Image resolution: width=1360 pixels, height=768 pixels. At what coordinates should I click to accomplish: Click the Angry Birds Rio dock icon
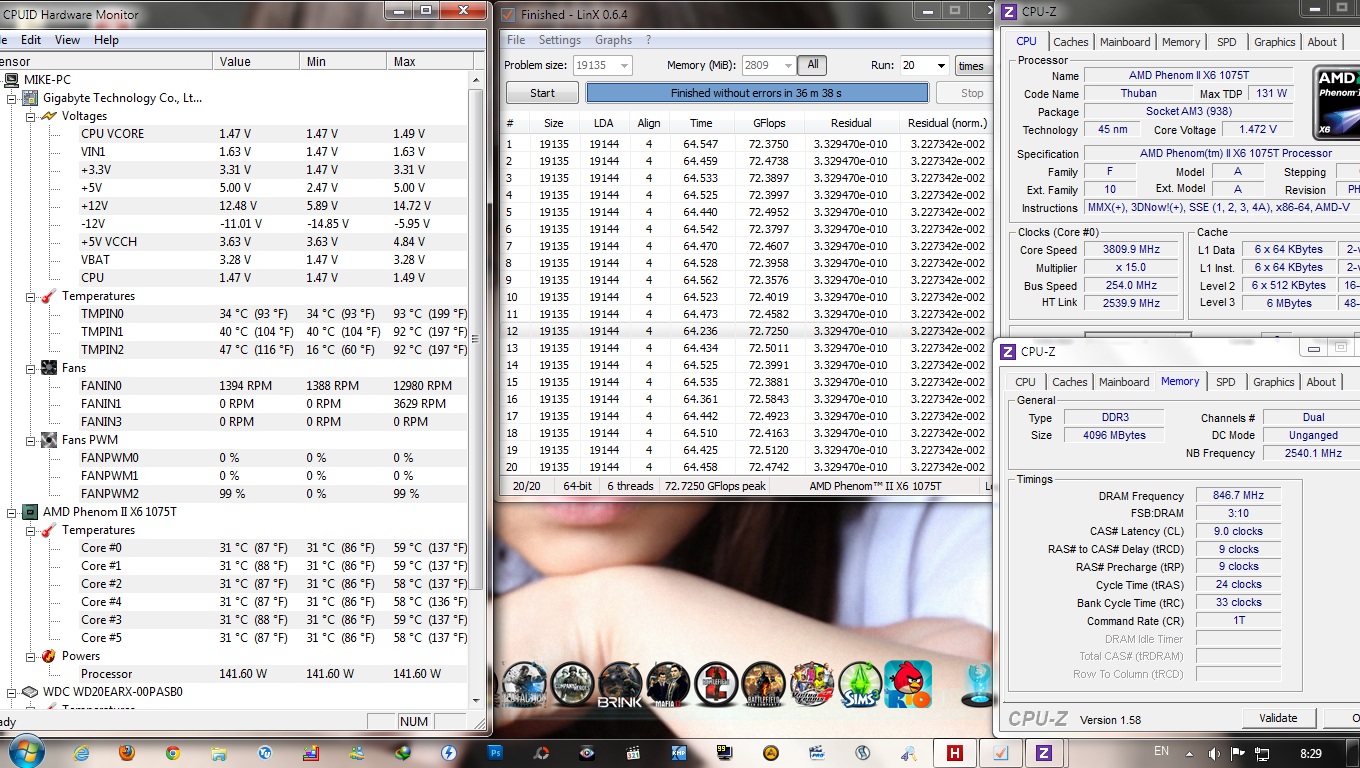pyautogui.click(x=907, y=685)
